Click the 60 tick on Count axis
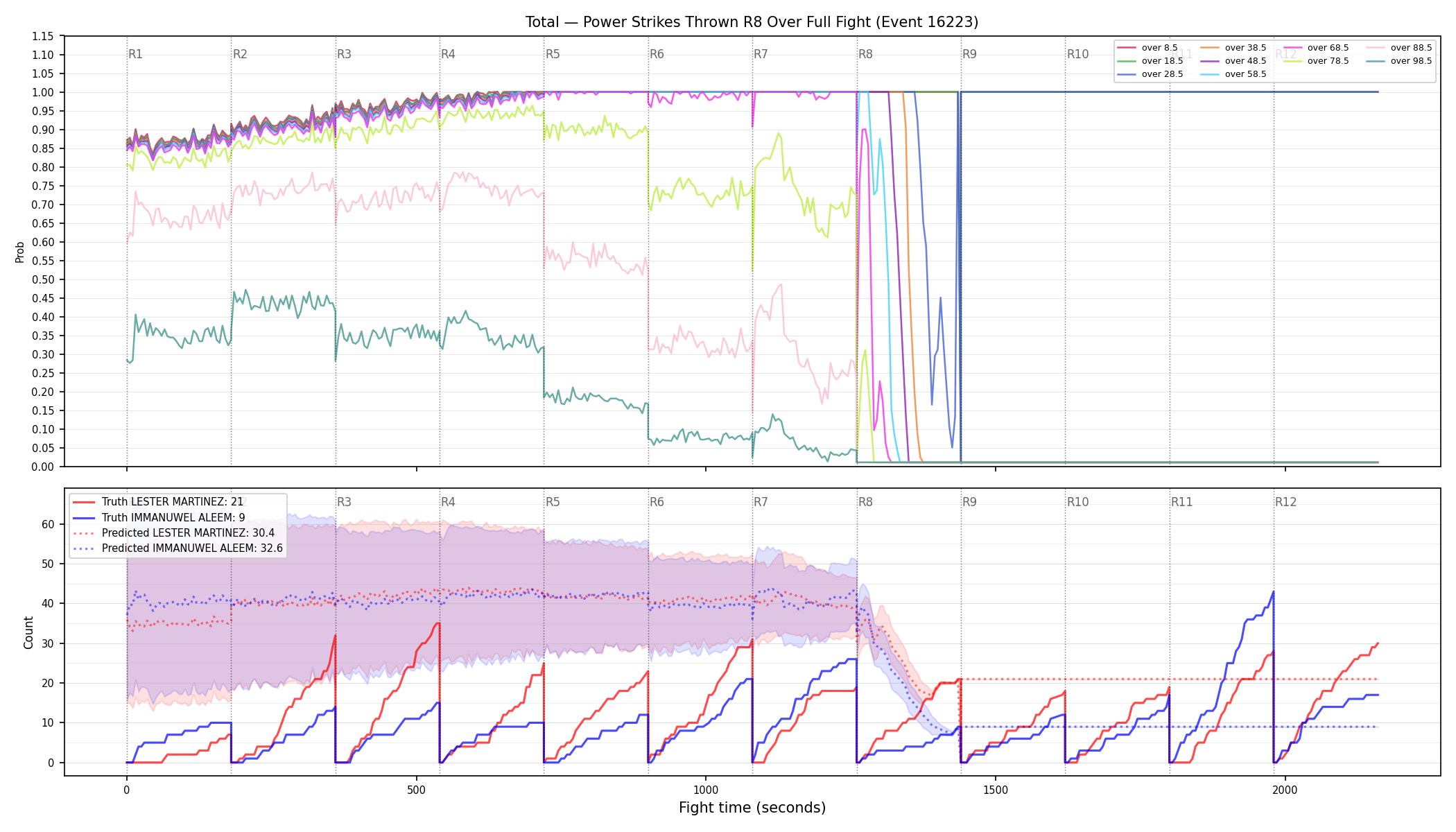This screenshot has height=832, width=1456. click(x=48, y=524)
